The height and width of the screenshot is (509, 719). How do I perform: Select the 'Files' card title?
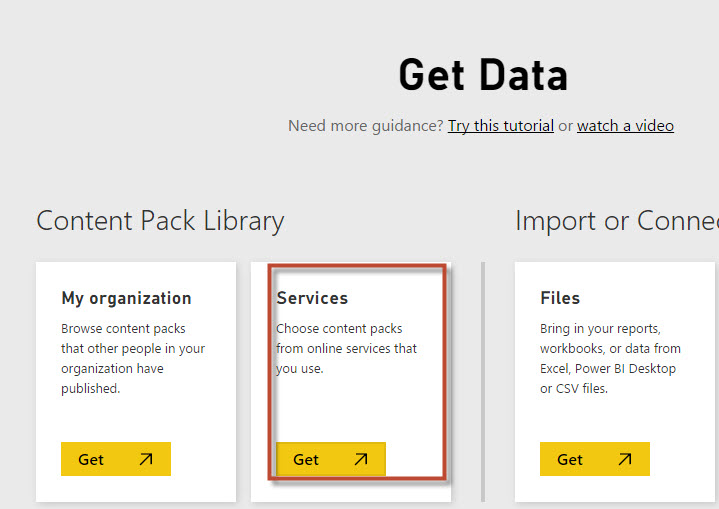pos(560,298)
